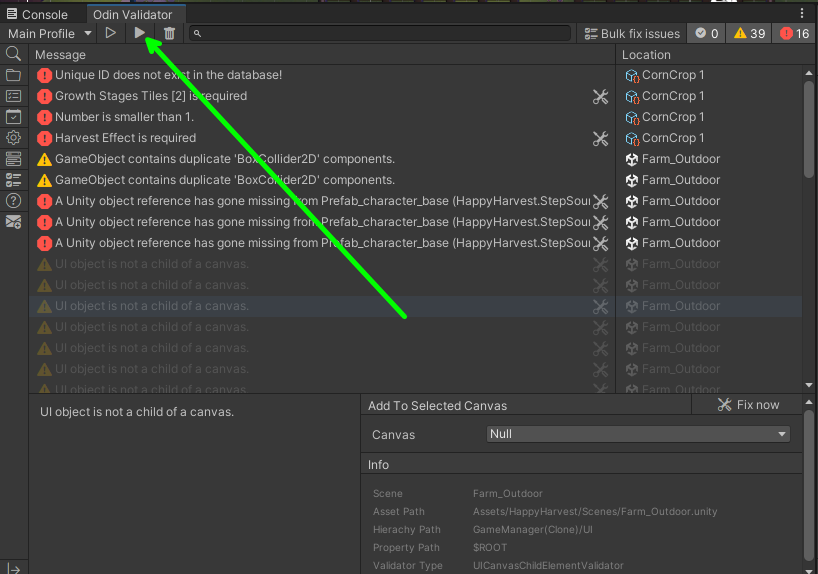The height and width of the screenshot is (574, 818).
Task: Toggle the errors filter showing 16
Action: pyautogui.click(x=795, y=33)
